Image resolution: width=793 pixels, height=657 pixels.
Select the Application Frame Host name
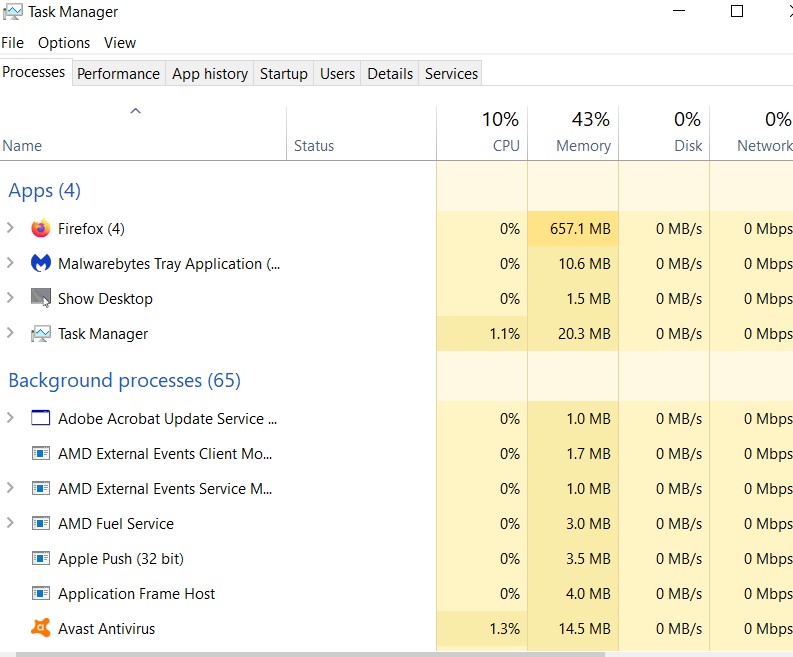click(136, 594)
